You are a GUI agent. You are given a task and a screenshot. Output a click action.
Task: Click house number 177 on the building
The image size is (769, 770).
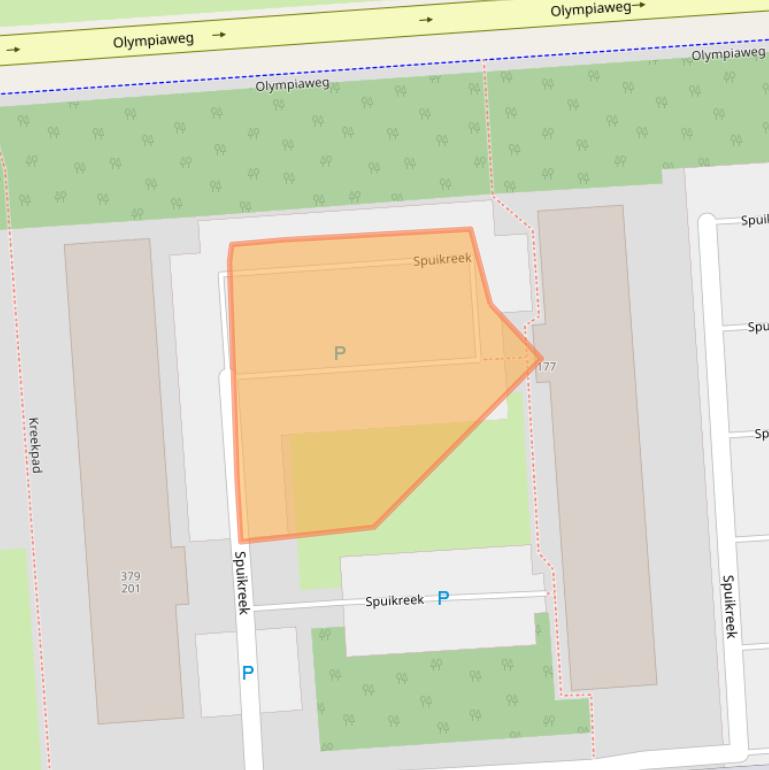tap(546, 367)
